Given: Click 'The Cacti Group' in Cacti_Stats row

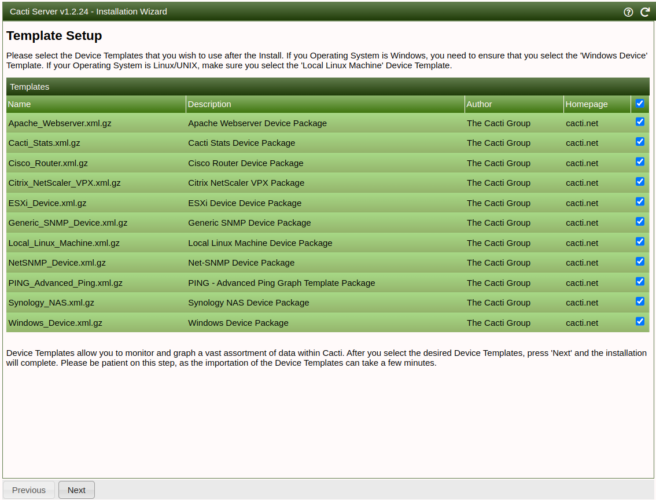Looking at the screenshot, I should (499, 143).
